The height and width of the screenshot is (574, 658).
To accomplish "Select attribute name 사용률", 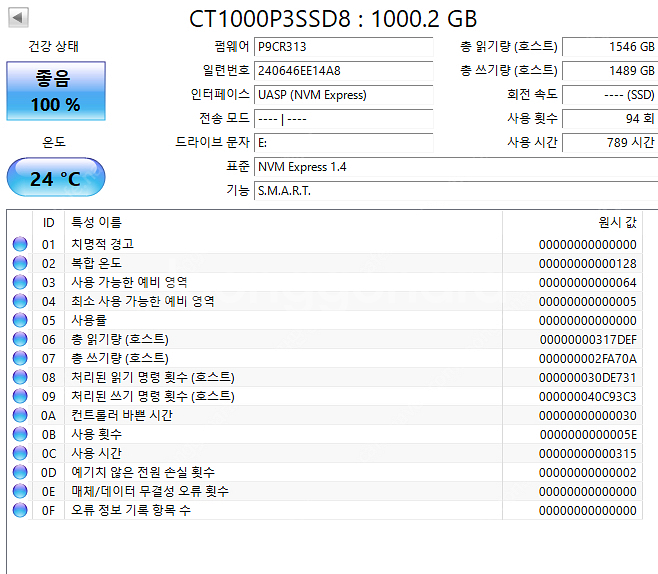I will tap(89, 320).
